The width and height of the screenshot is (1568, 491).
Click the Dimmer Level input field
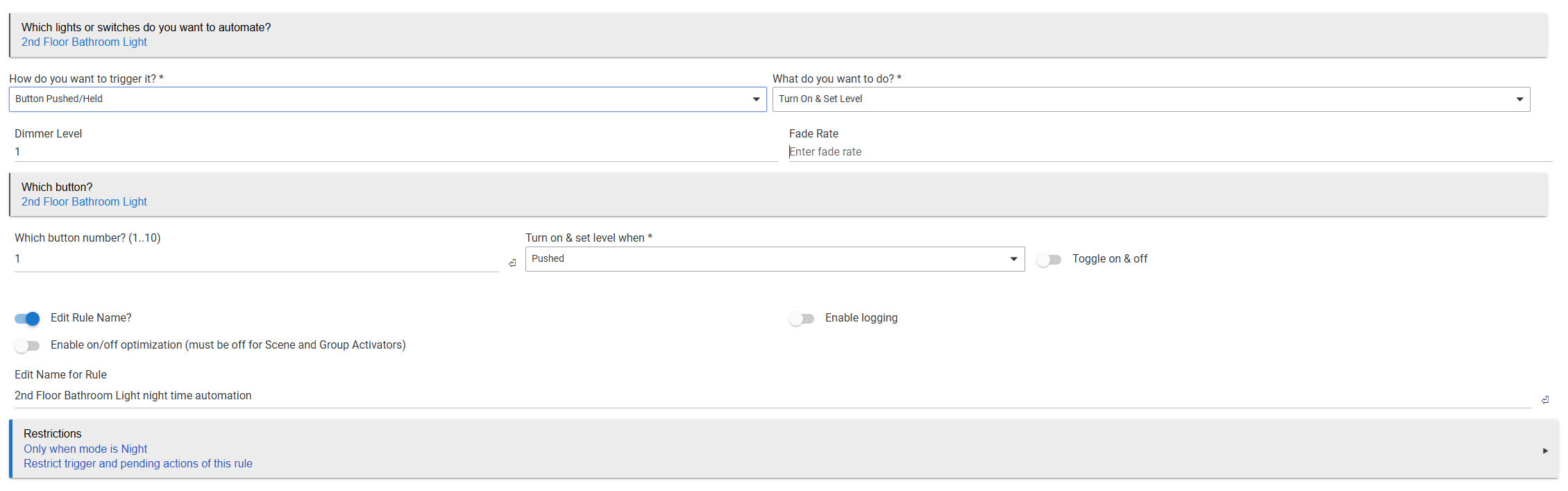click(396, 152)
